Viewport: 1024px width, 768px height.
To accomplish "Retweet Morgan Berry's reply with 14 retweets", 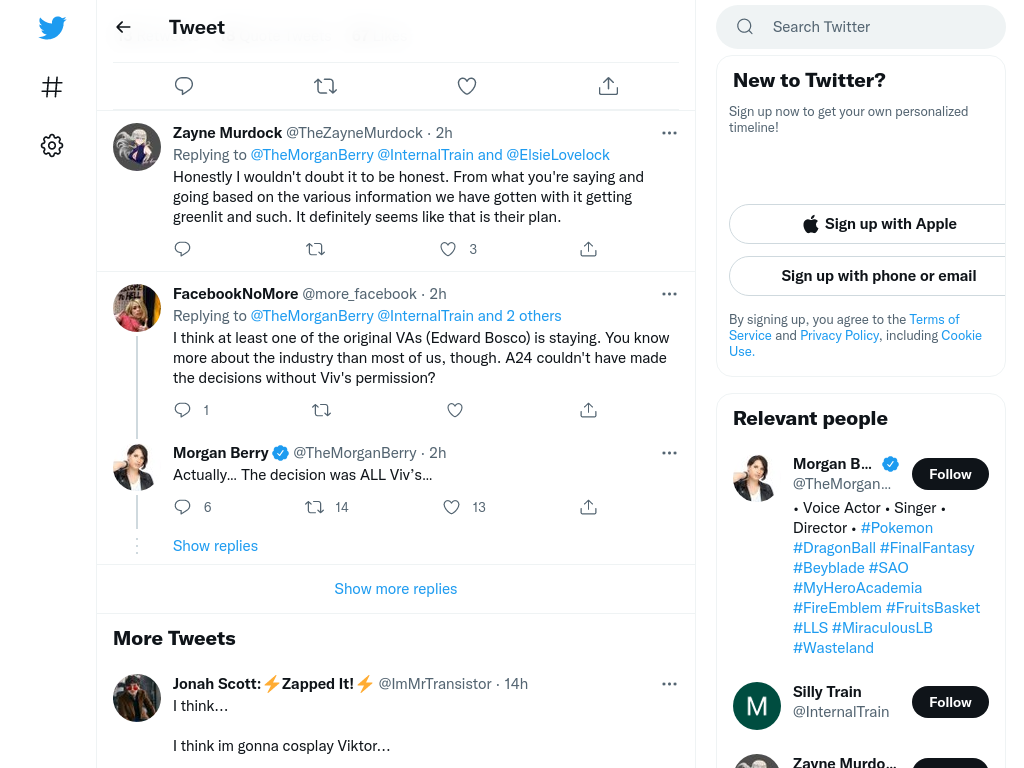I will coord(315,507).
